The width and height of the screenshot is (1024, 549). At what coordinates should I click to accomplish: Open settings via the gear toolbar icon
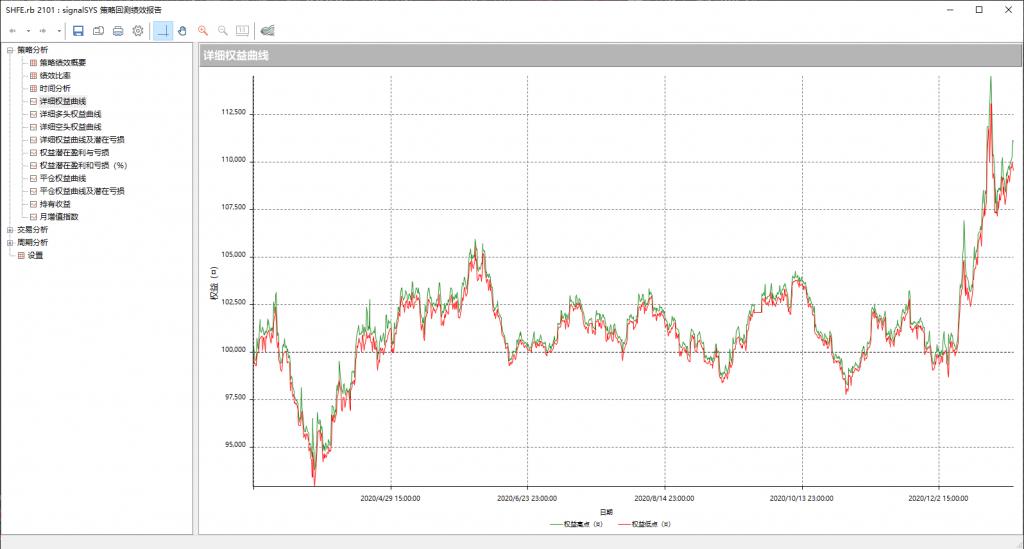[x=138, y=31]
